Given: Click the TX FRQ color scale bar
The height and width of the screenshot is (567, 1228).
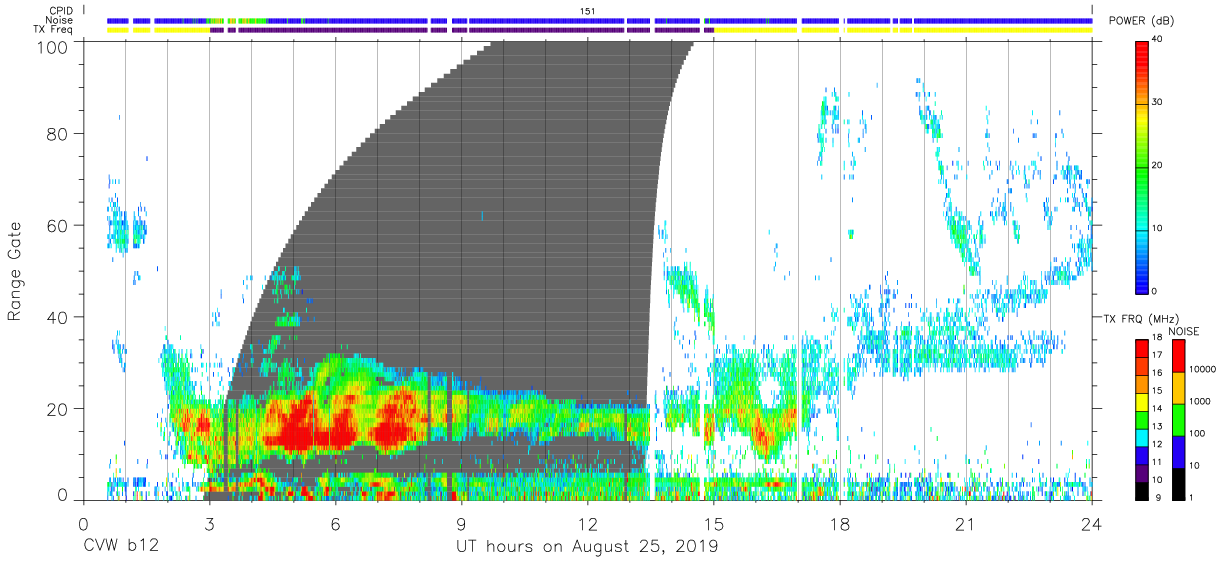Looking at the screenshot, I should (1142, 419).
